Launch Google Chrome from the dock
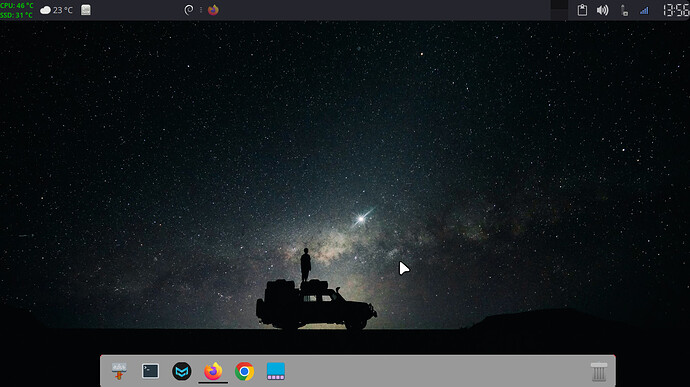 coord(244,371)
